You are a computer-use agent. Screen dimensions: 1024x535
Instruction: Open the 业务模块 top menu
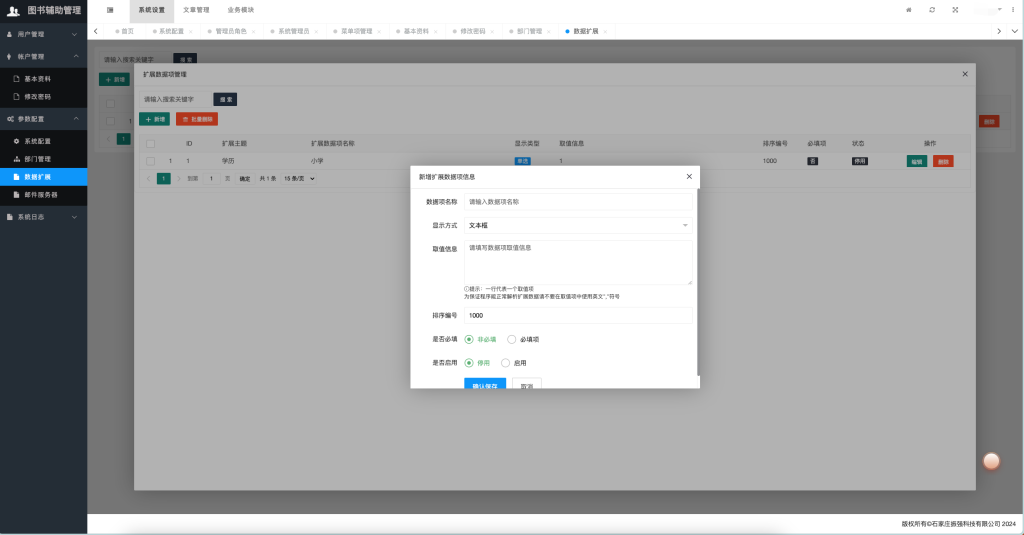point(240,10)
